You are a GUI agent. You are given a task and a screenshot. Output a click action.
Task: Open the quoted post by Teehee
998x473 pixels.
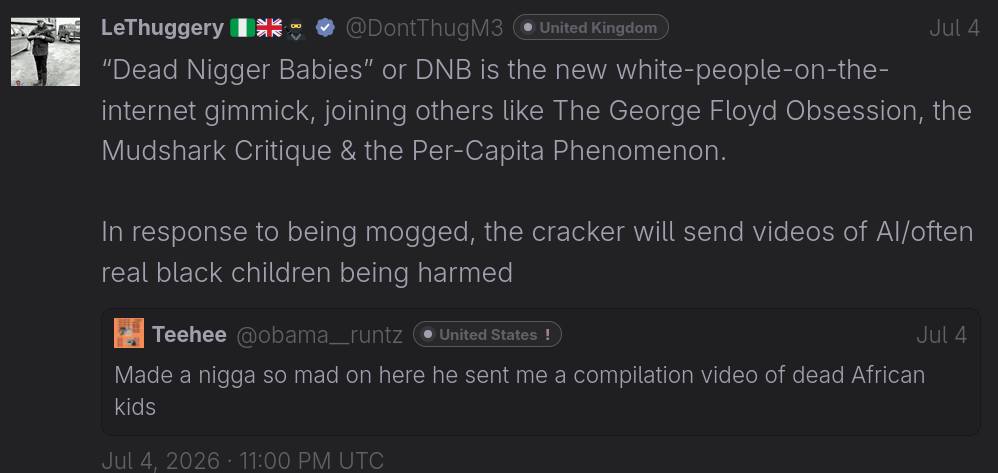point(540,372)
